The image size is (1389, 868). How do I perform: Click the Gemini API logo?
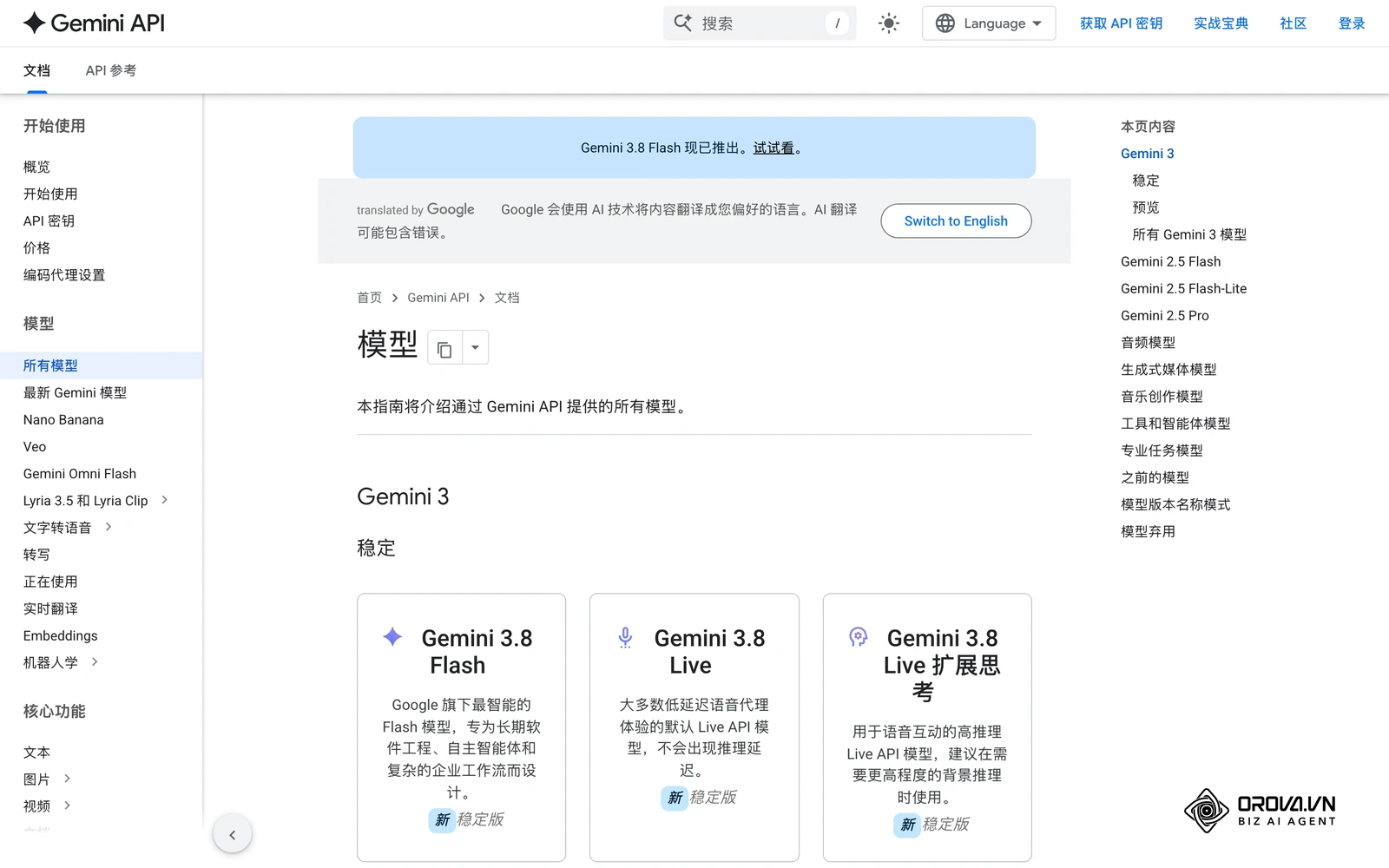pyautogui.click(x=94, y=23)
